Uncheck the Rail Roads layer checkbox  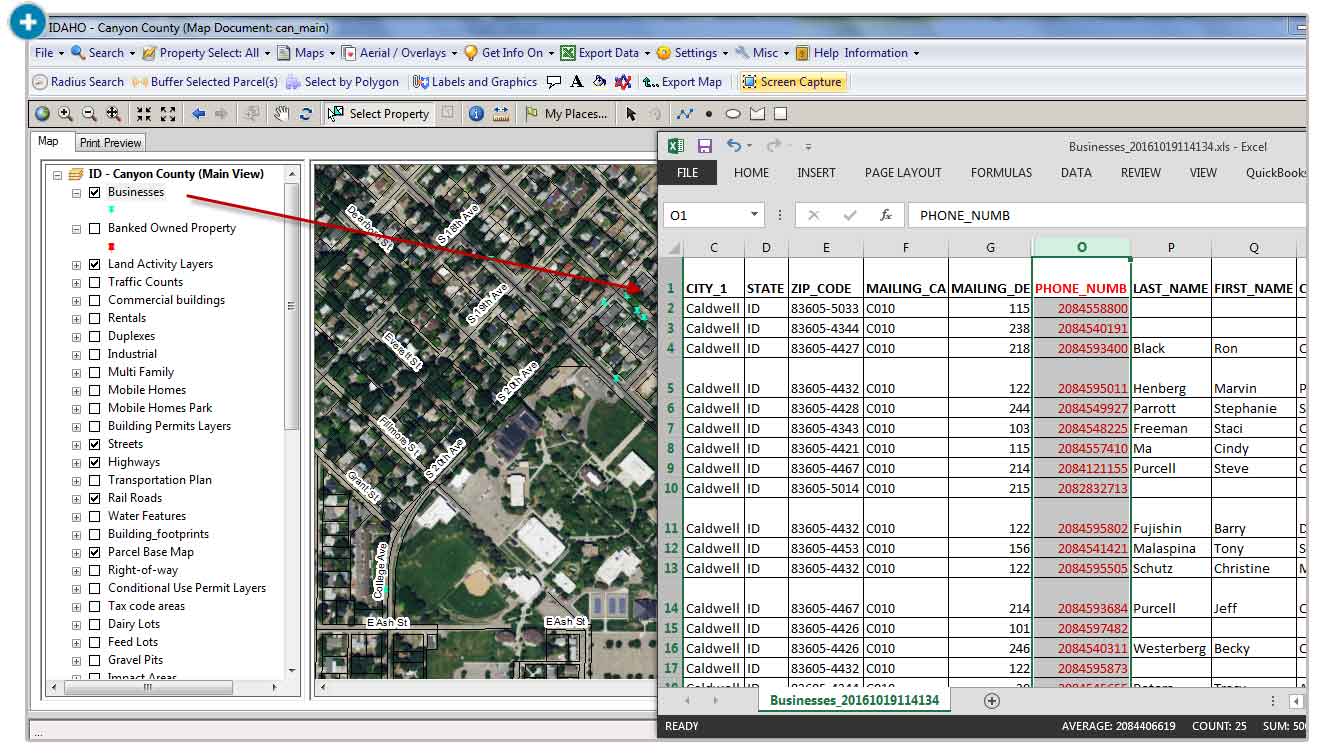95,498
